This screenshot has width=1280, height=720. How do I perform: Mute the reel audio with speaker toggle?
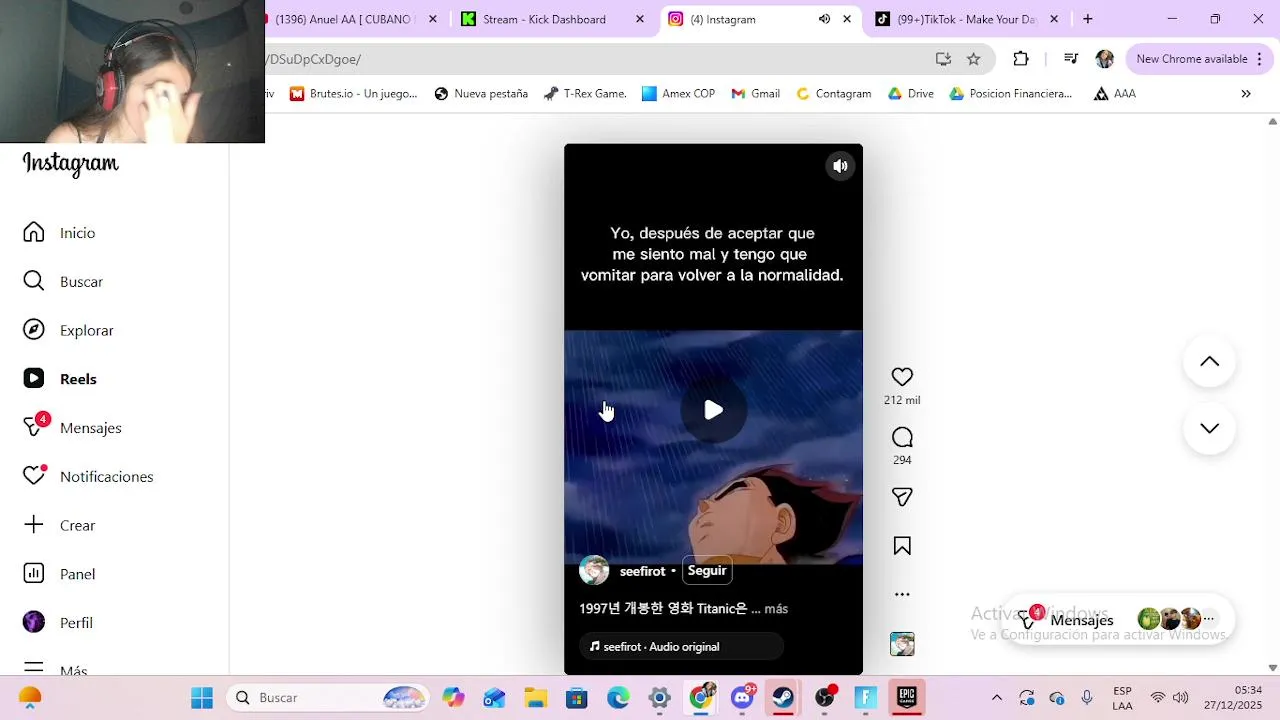840,167
